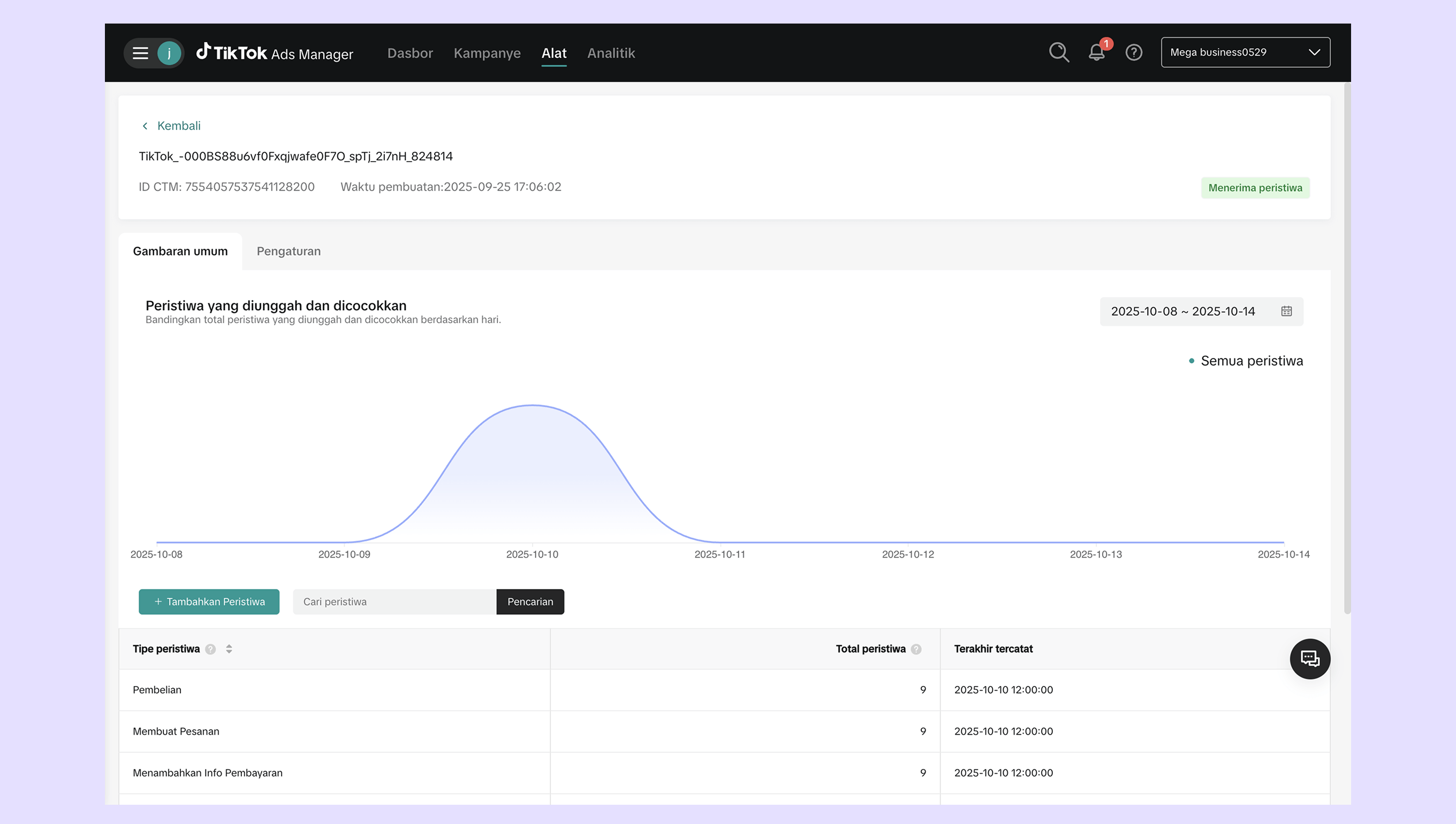The width and height of the screenshot is (1456, 824).
Task: Click the Kembali back link
Action: coord(170,126)
